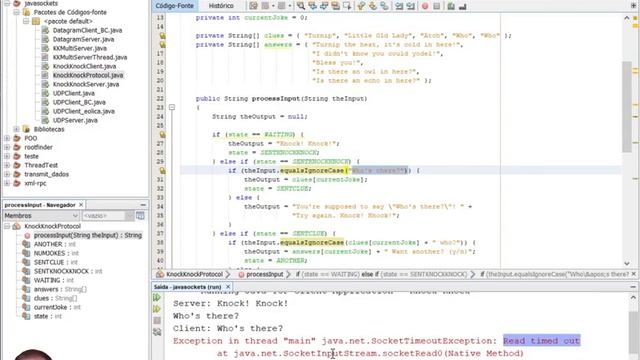
Task: Click the second green re-run with options arrow
Action: tap(157, 309)
